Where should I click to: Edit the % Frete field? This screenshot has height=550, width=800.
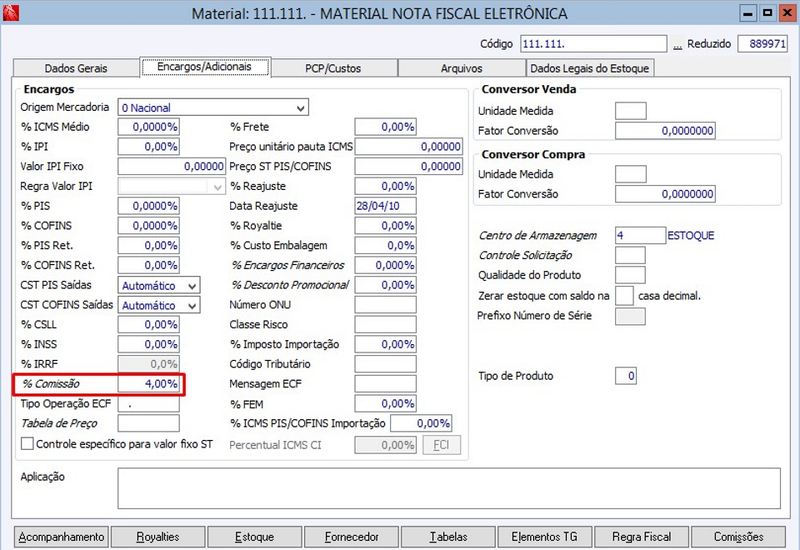point(386,127)
